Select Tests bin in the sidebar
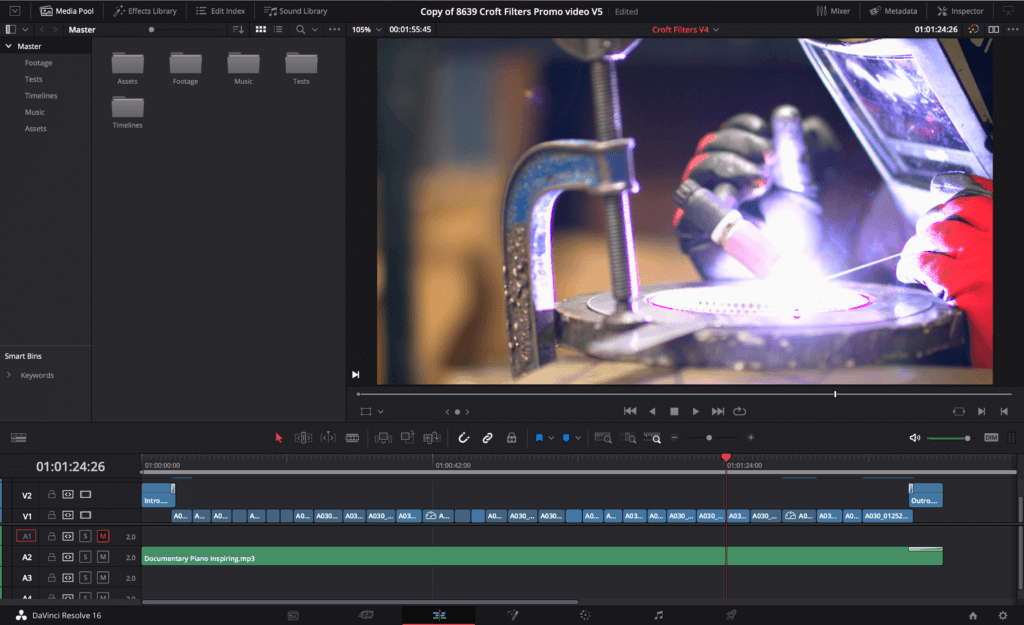Image resolution: width=1024 pixels, height=625 pixels. click(33, 79)
